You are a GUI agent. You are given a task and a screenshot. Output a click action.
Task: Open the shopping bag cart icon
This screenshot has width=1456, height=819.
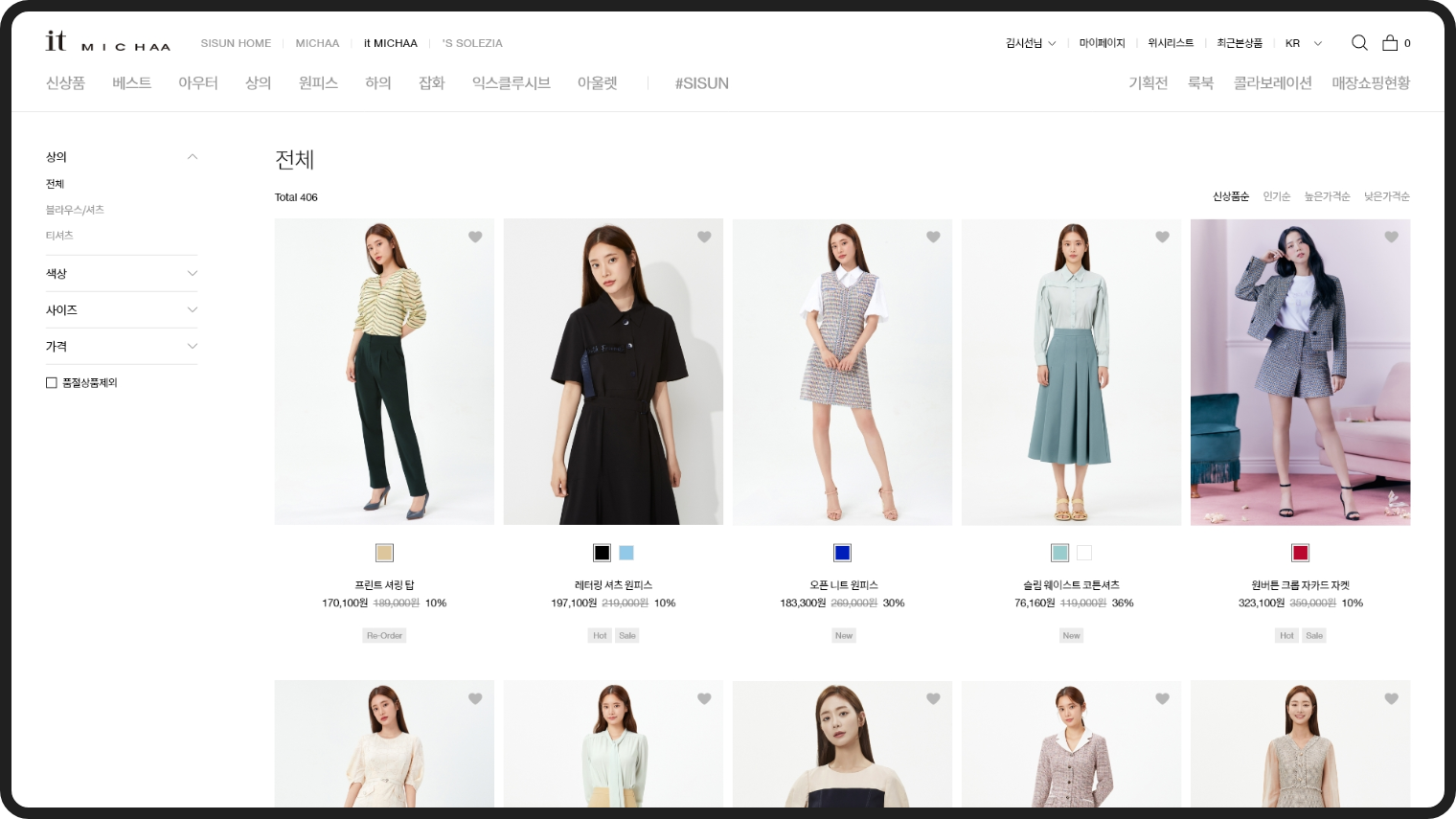click(x=1390, y=43)
